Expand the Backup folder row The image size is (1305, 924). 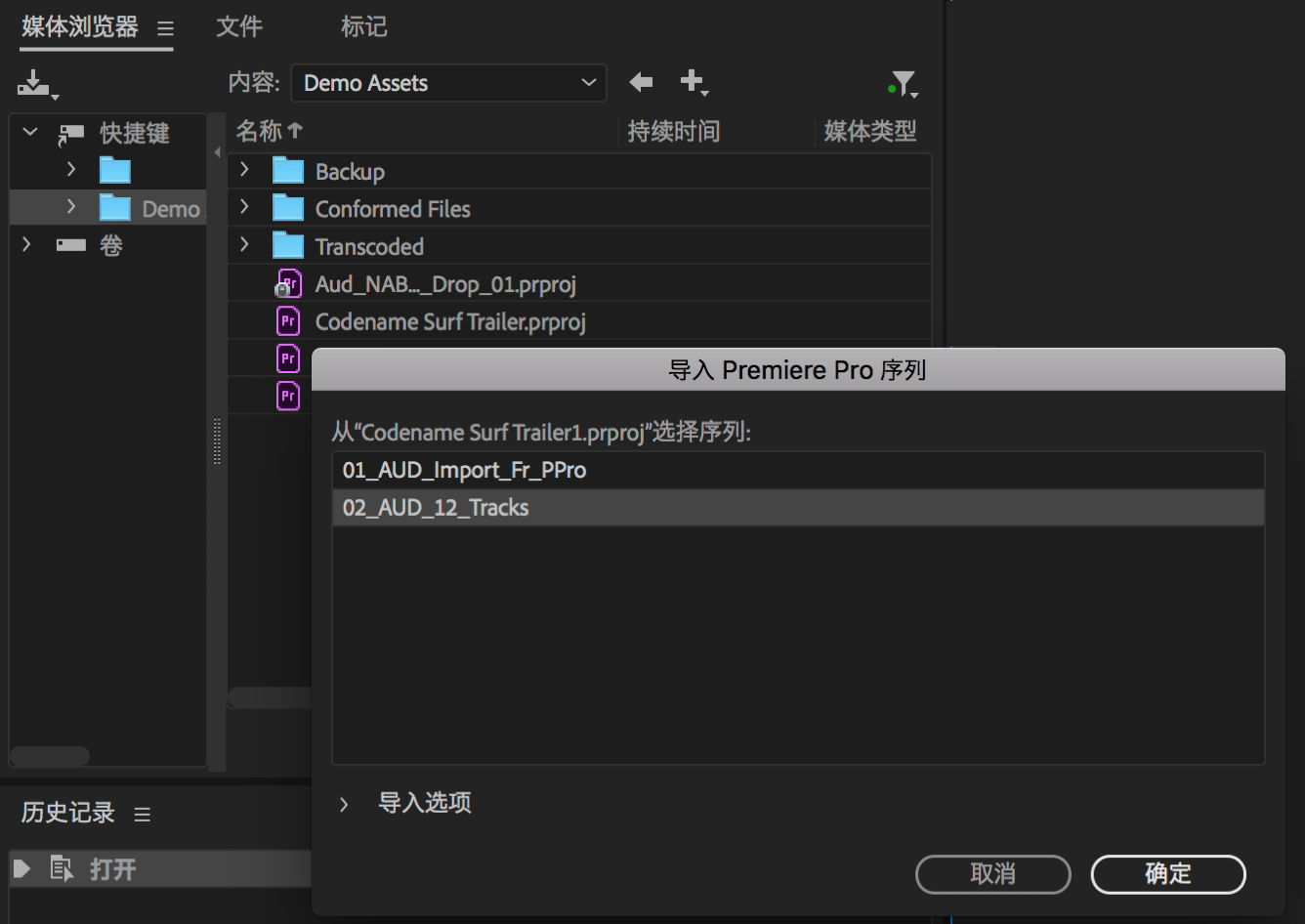(245, 170)
